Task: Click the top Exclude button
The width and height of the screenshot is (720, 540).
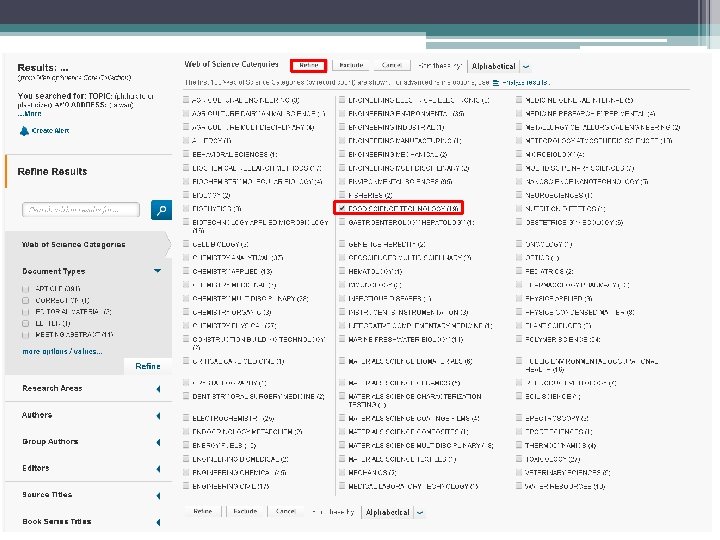Action: point(351,66)
